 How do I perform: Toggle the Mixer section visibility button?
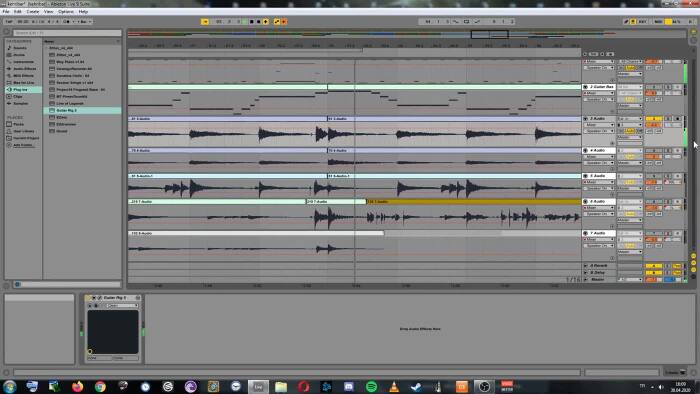[693, 270]
